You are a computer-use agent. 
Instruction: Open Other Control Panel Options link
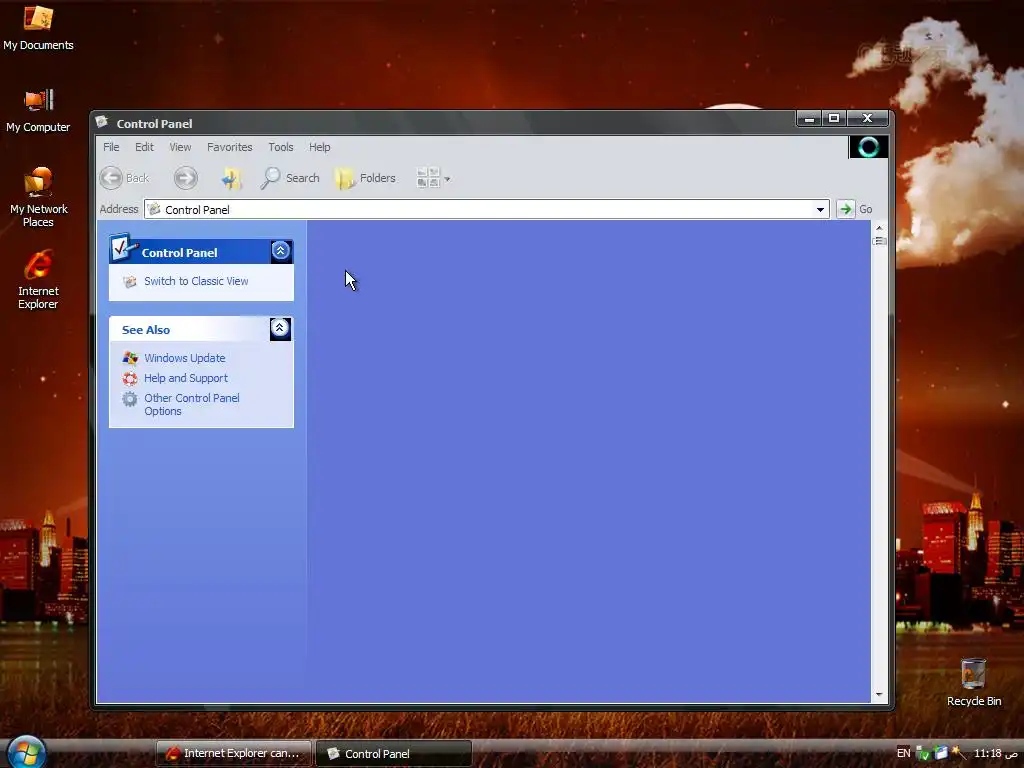click(192, 404)
